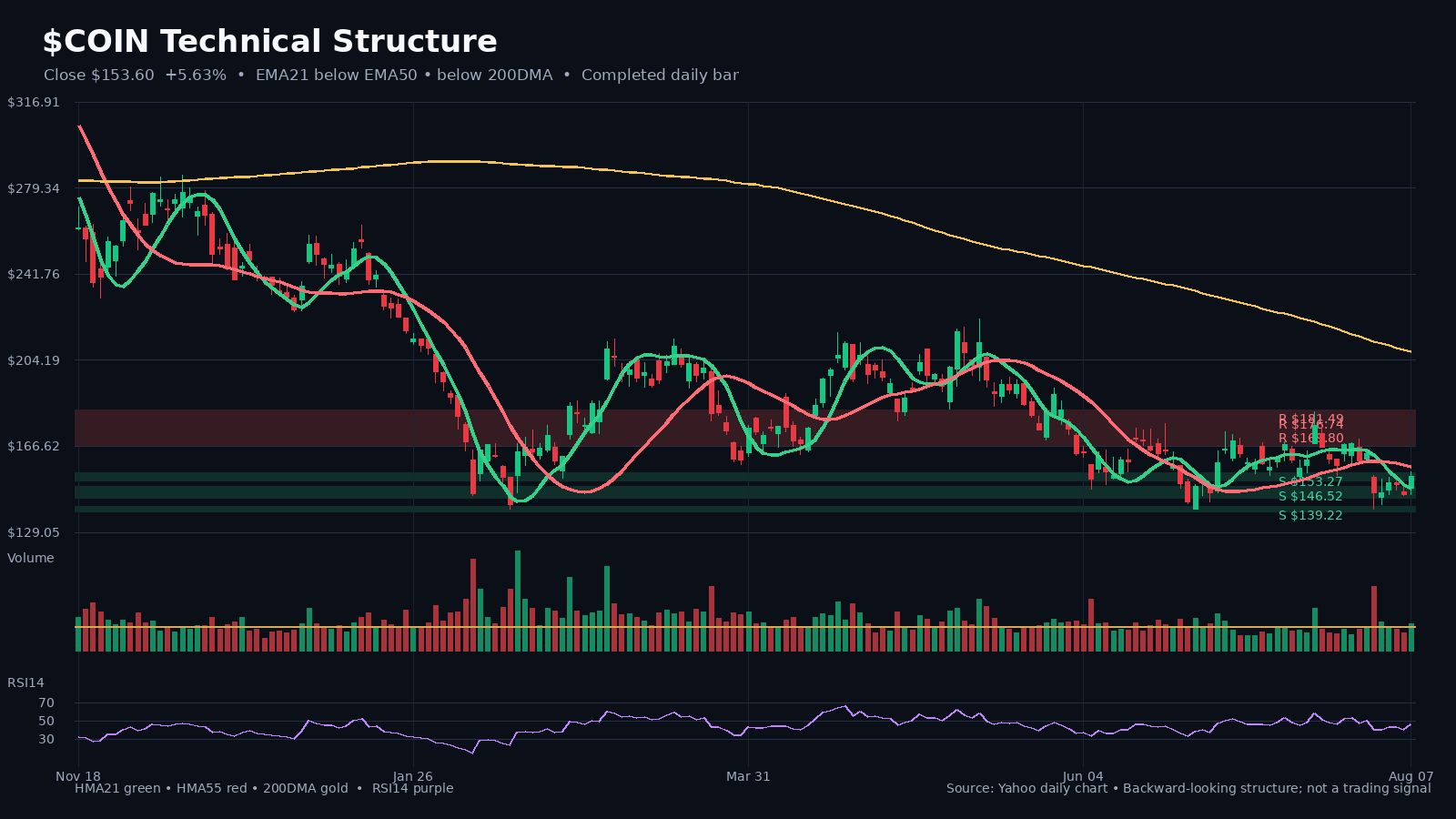Click the "Volume" panel label
This screenshot has width=1456, height=819.
(31, 558)
